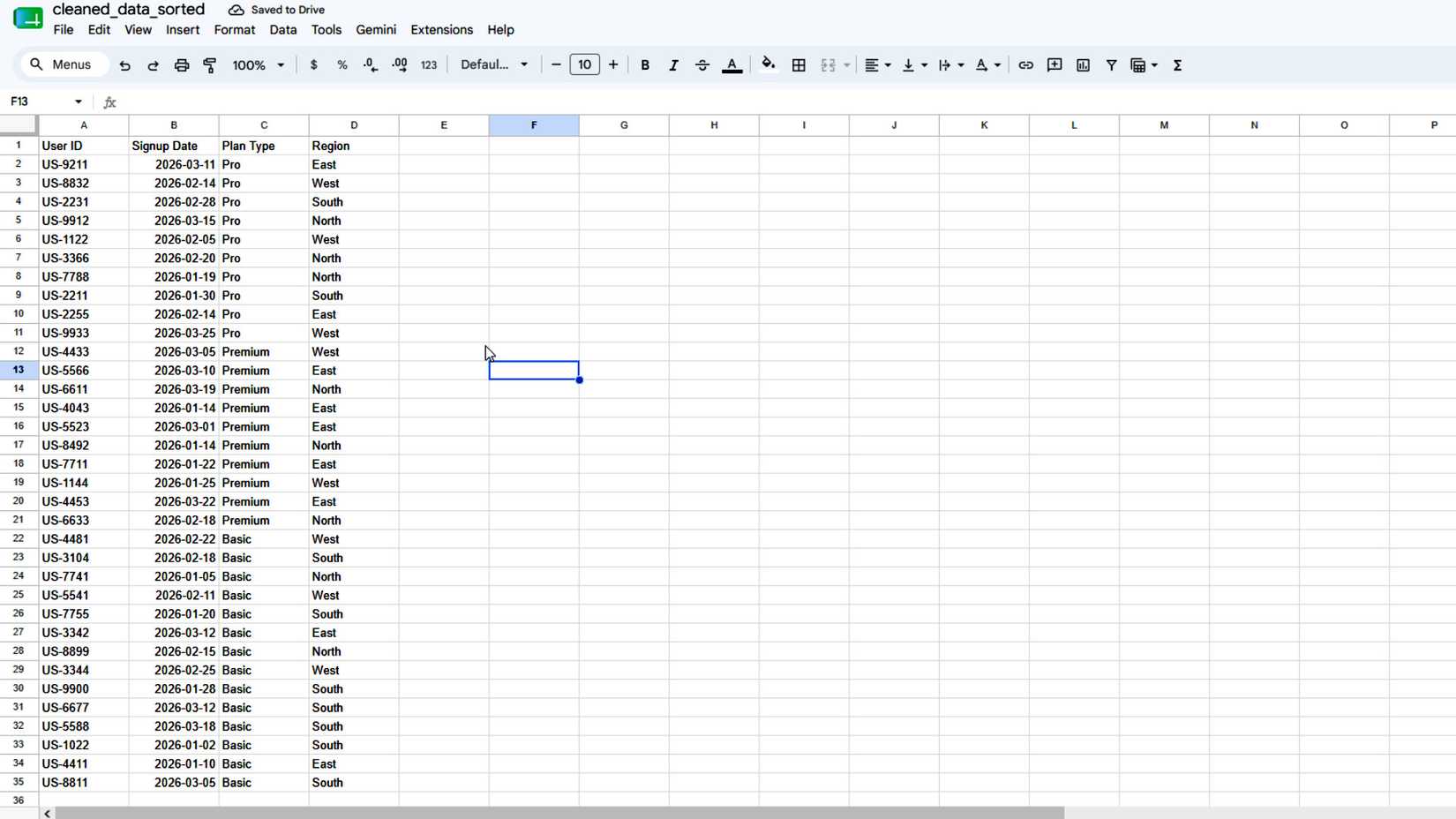1456x819 pixels.
Task: Insert link icon
Action: [1025, 65]
